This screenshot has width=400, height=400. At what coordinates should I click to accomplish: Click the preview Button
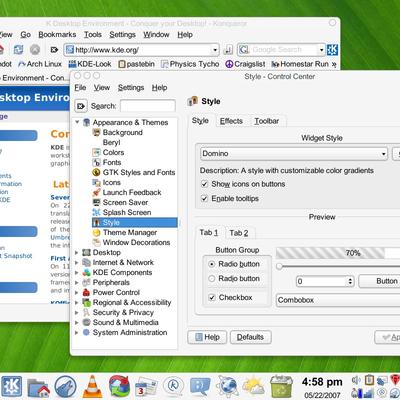pyautogui.click(x=380, y=281)
